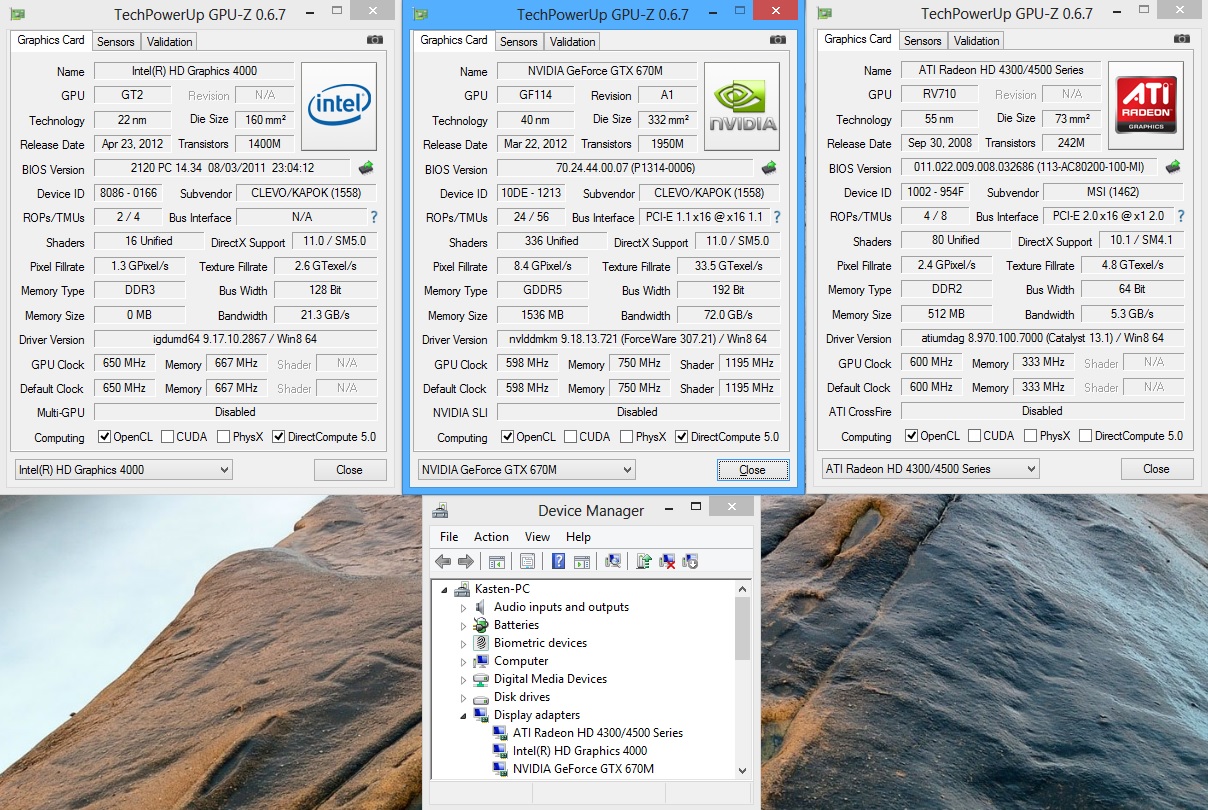Toggle DirectCompute 5.0 checkbox in ATI window
The image size is (1208, 810).
[1085, 436]
